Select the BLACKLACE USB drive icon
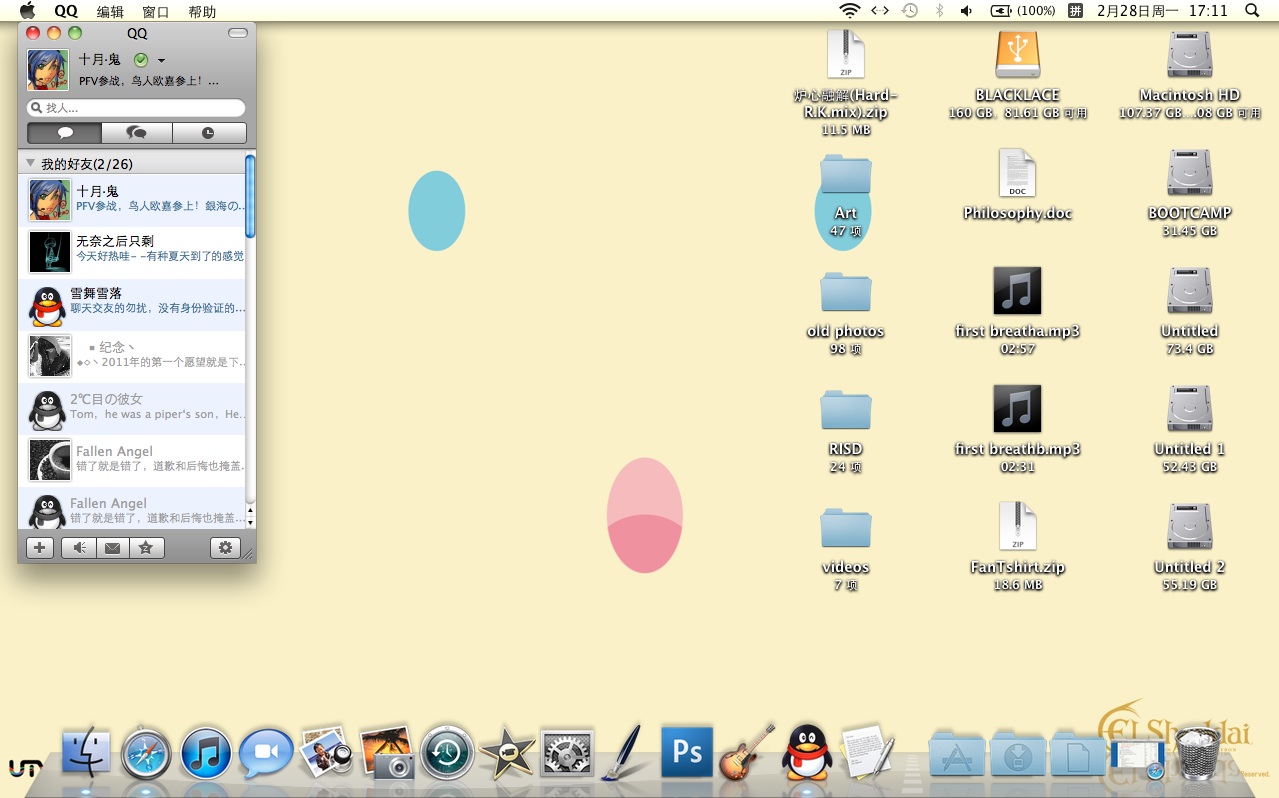The image size is (1279, 798). (1017, 56)
